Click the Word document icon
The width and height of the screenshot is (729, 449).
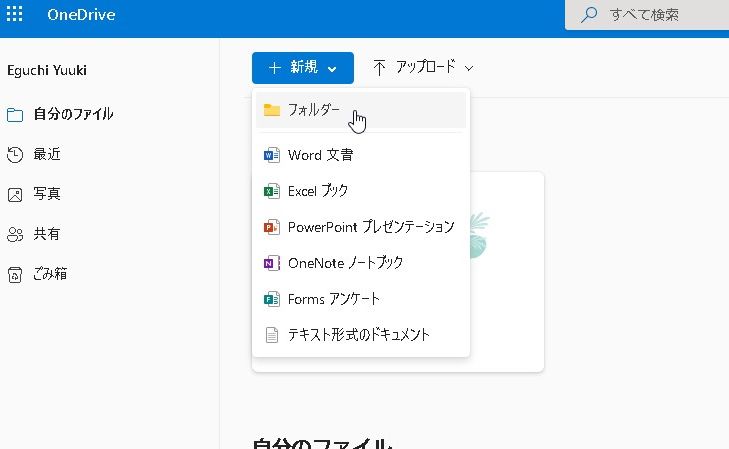coord(272,155)
